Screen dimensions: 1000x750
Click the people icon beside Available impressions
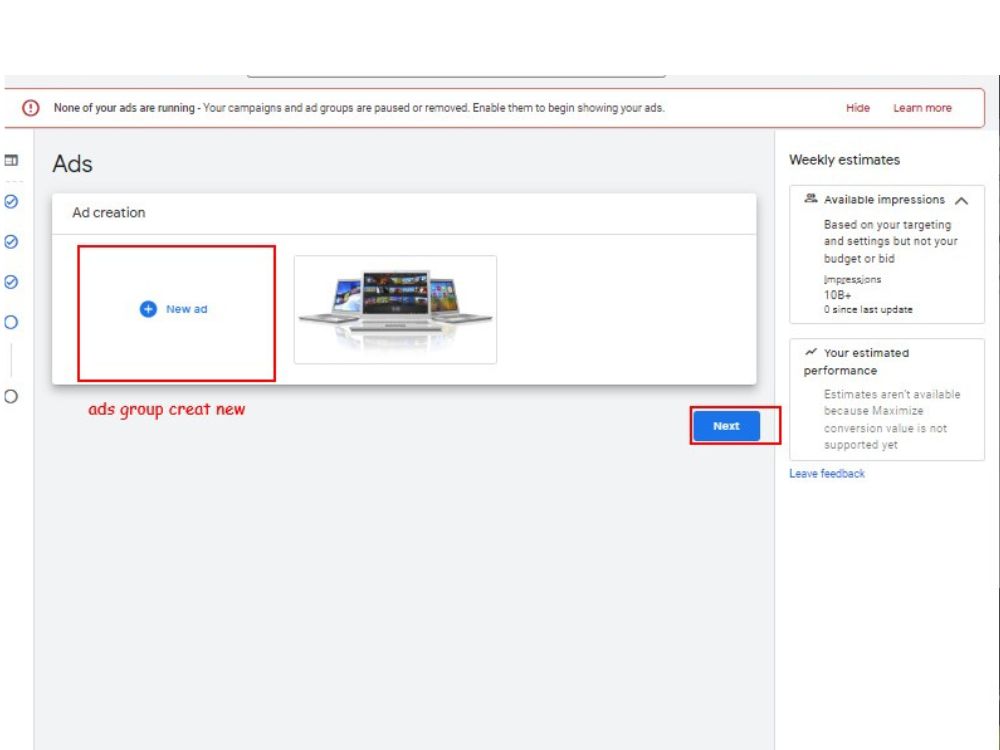pyautogui.click(x=811, y=198)
